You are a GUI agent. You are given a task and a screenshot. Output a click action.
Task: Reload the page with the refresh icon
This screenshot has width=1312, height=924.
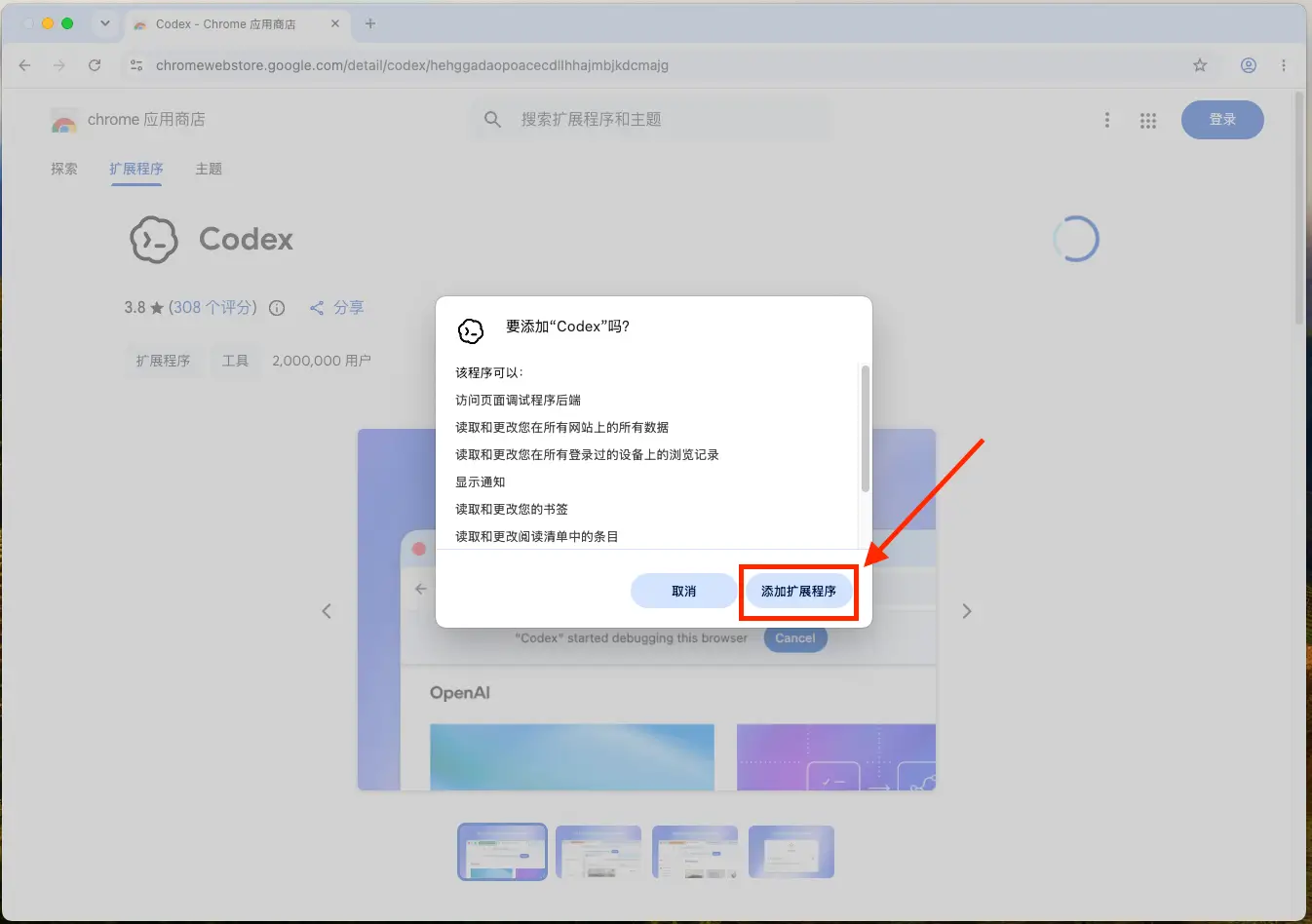[x=95, y=65]
